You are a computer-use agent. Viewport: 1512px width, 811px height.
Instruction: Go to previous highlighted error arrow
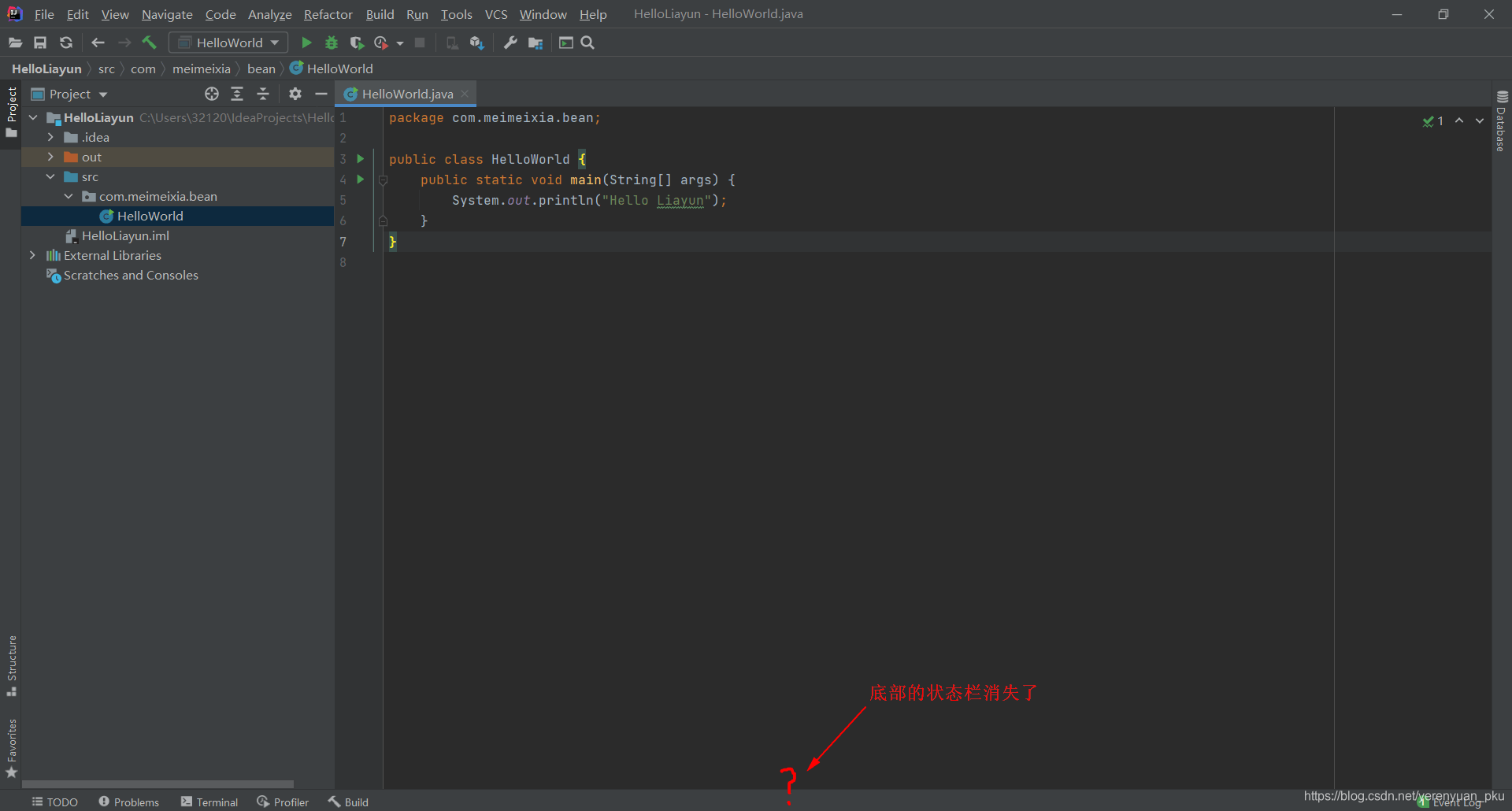click(1459, 120)
